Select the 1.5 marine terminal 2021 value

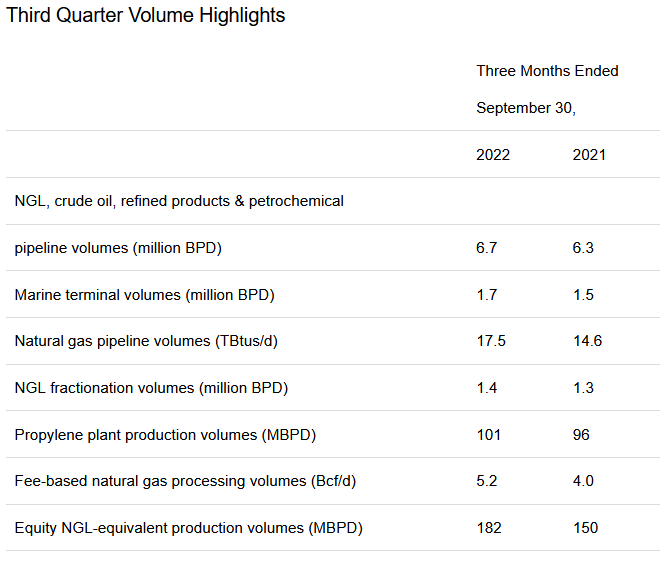pos(583,295)
